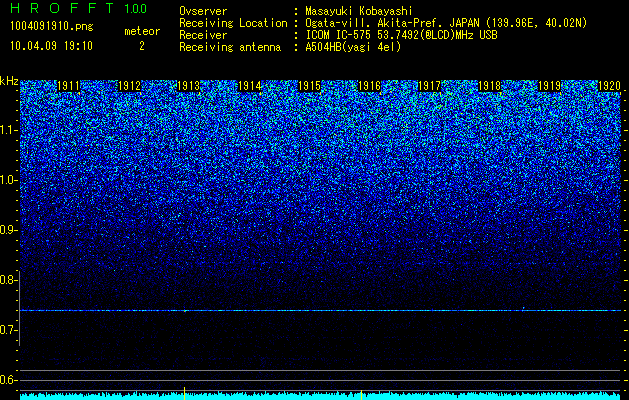
Task: Click the 1918 time label
Action: tap(489, 86)
